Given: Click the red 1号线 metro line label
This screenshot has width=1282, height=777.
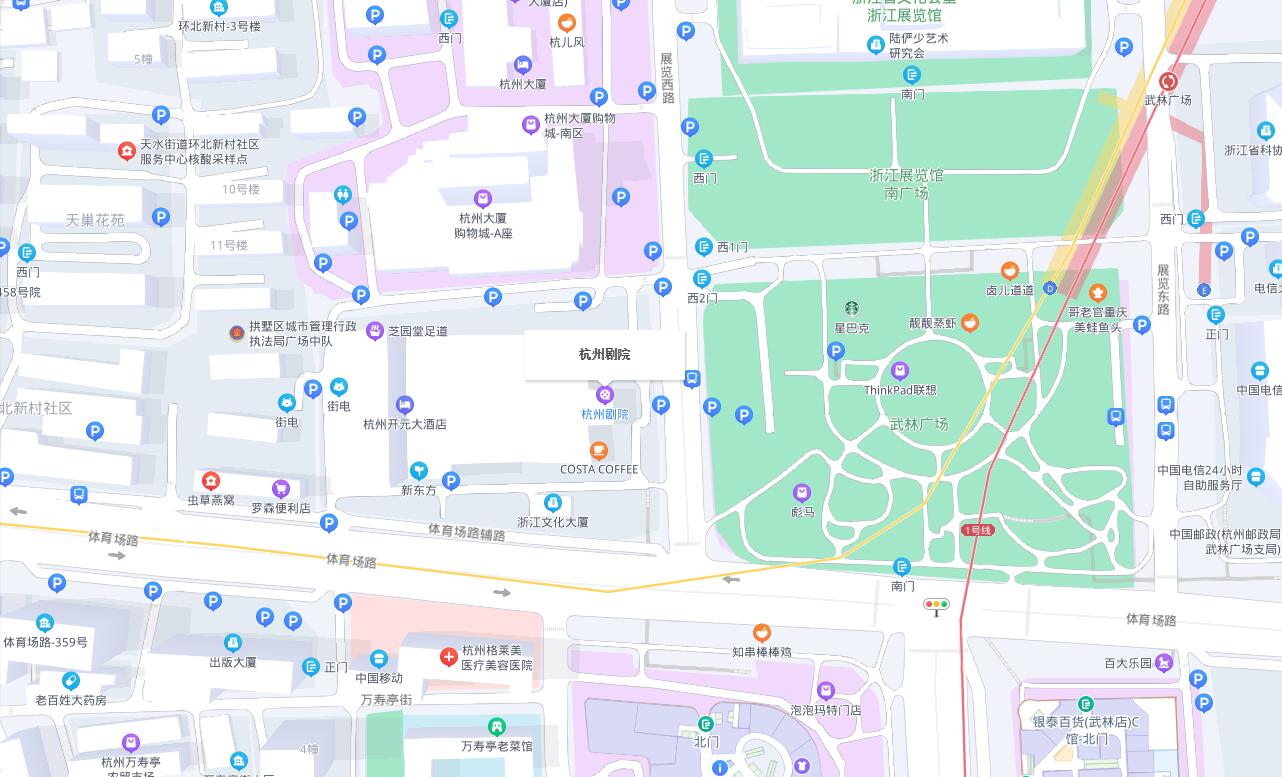Looking at the screenshot, I should pos(977,530).
